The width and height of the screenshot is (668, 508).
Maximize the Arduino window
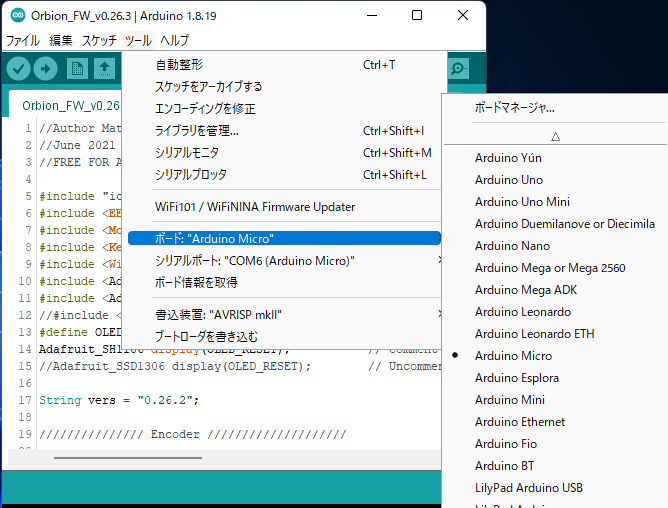[417, 16]
